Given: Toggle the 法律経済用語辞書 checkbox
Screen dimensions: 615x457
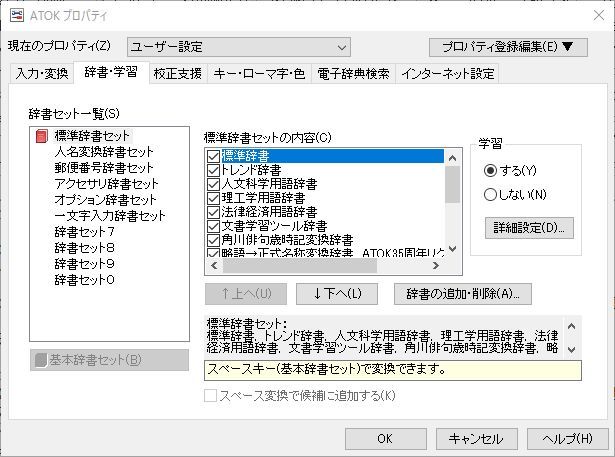Looking at the screenshot, I should pyautogui.click(x=213, y=212).
